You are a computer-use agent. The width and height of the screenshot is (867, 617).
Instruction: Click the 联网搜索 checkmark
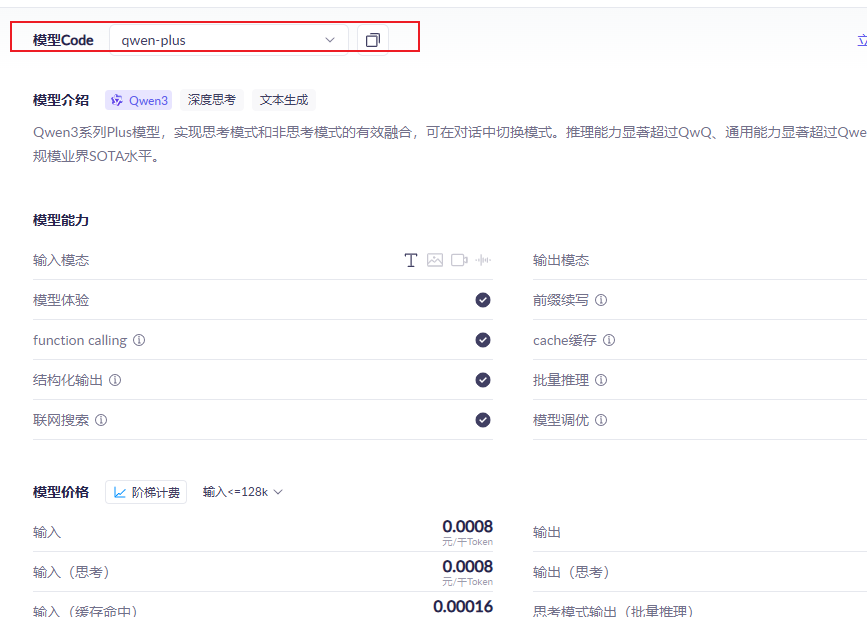coord(483,420)
